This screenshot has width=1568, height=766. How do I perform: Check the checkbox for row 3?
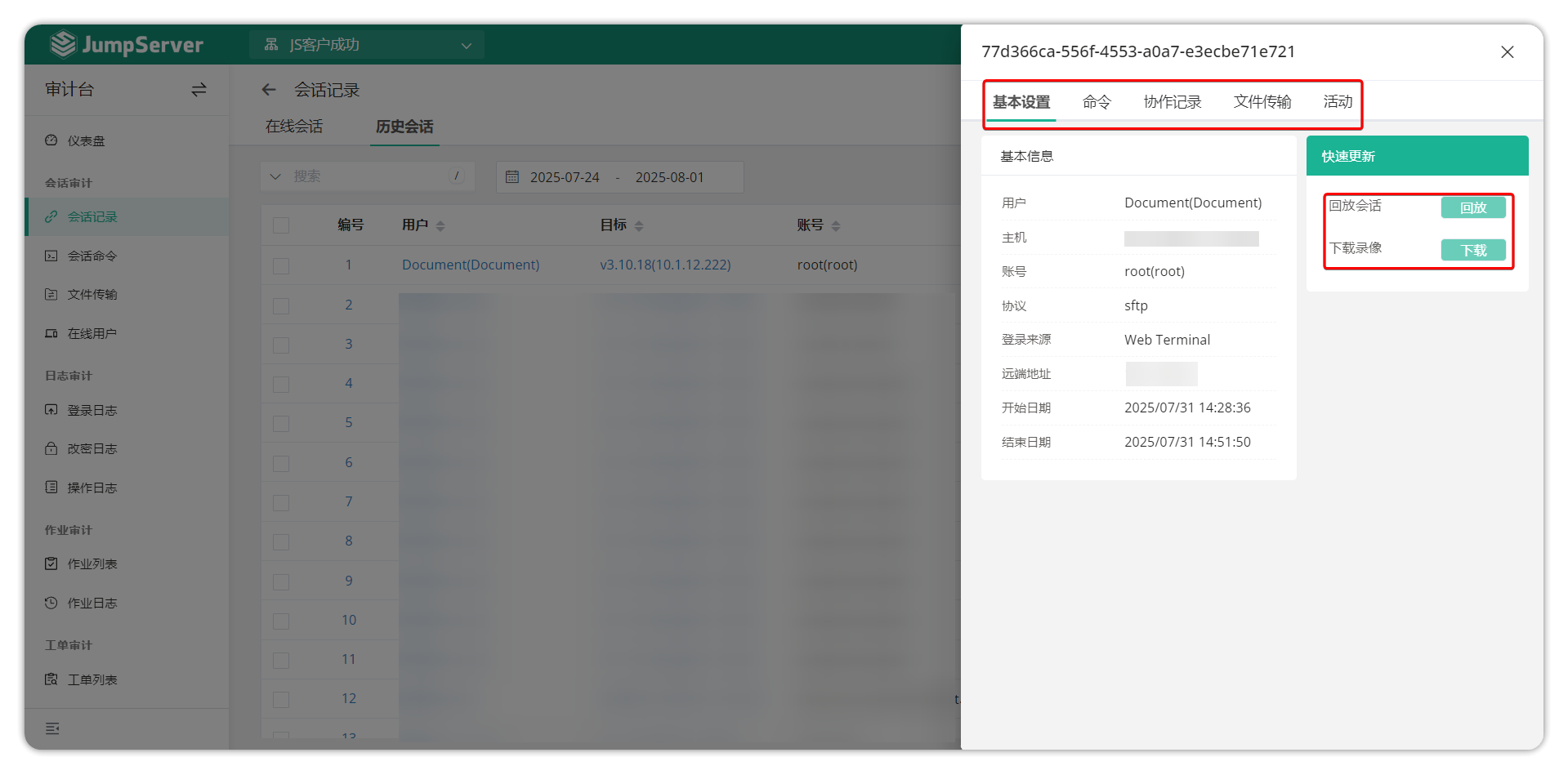[281, 345]
